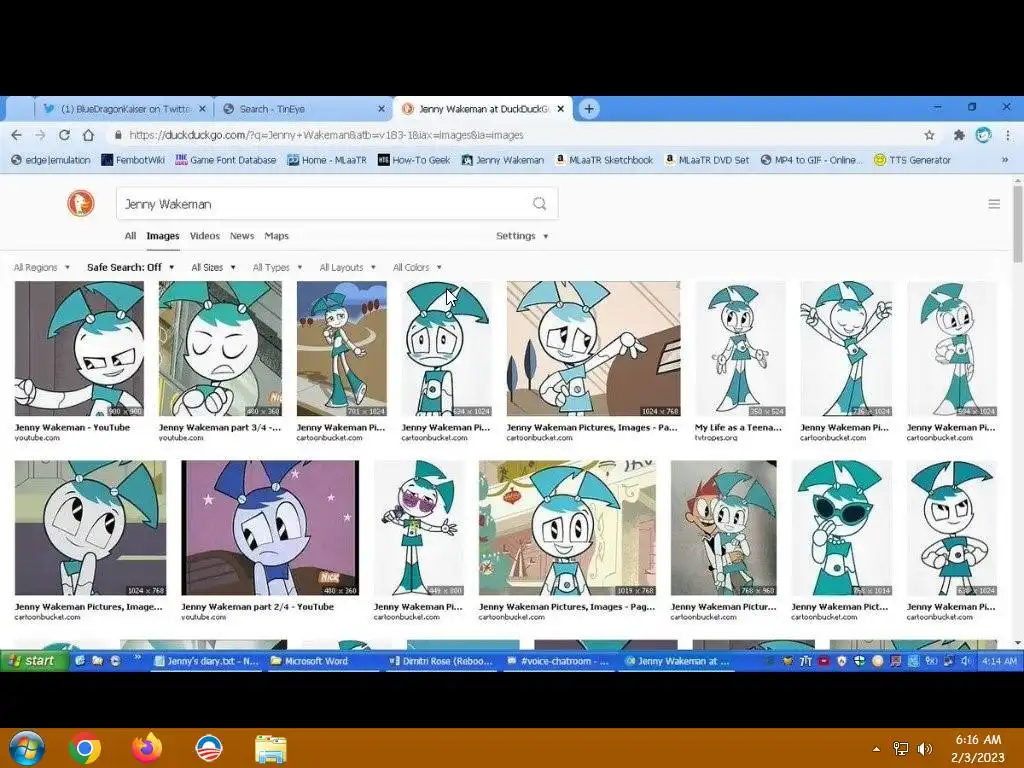Open the extensions puzzle icon
The image size is (1024, 768).
click(959, 135)
